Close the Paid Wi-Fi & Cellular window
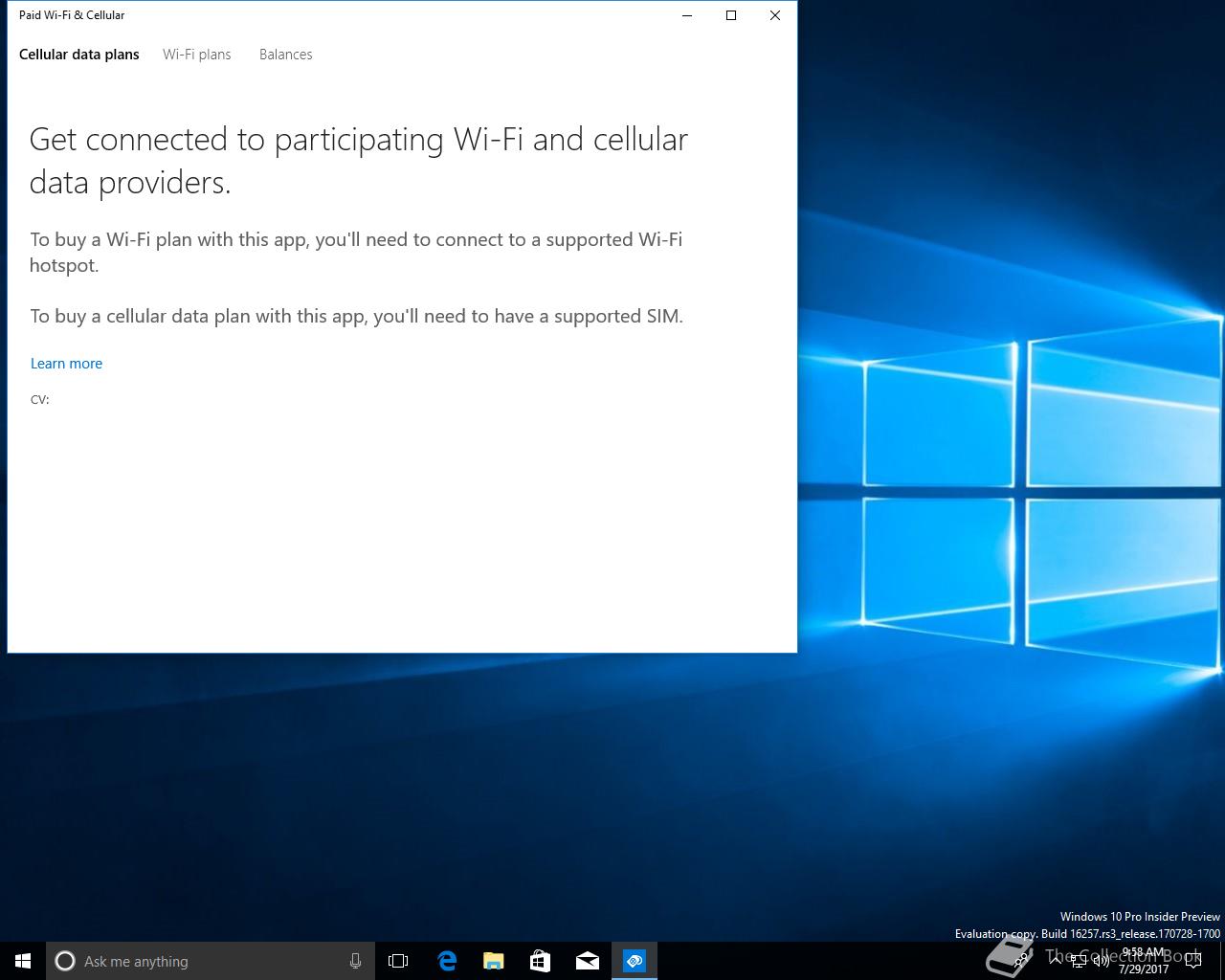Viewport: 1225px width, 980px height. (775, 15)
